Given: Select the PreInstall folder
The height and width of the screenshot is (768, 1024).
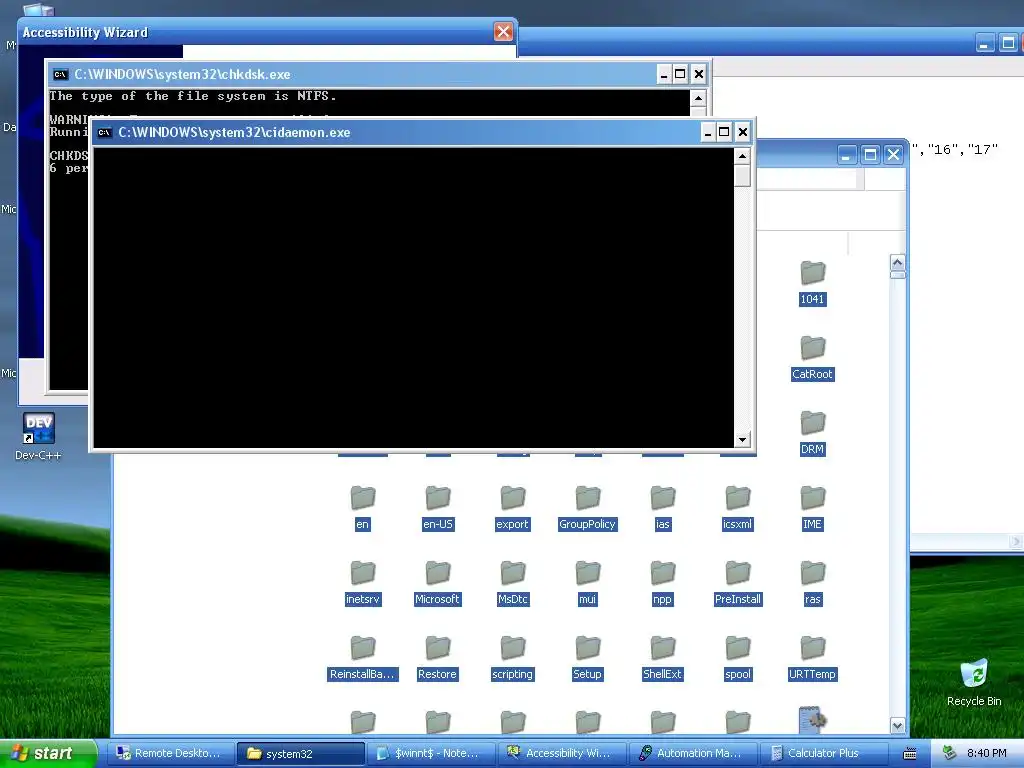Looking at the screenshot, I should coord(737,584).
